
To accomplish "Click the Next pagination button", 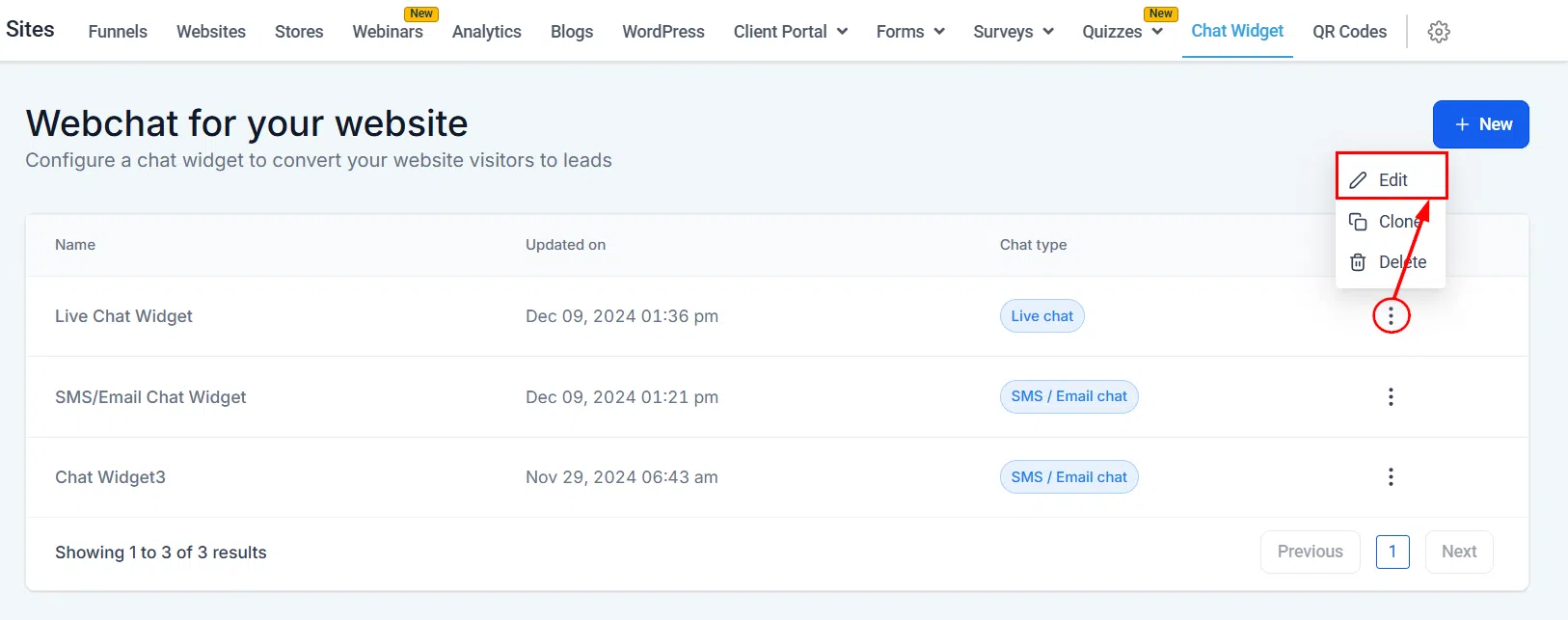I will [x=1459, y=552].
